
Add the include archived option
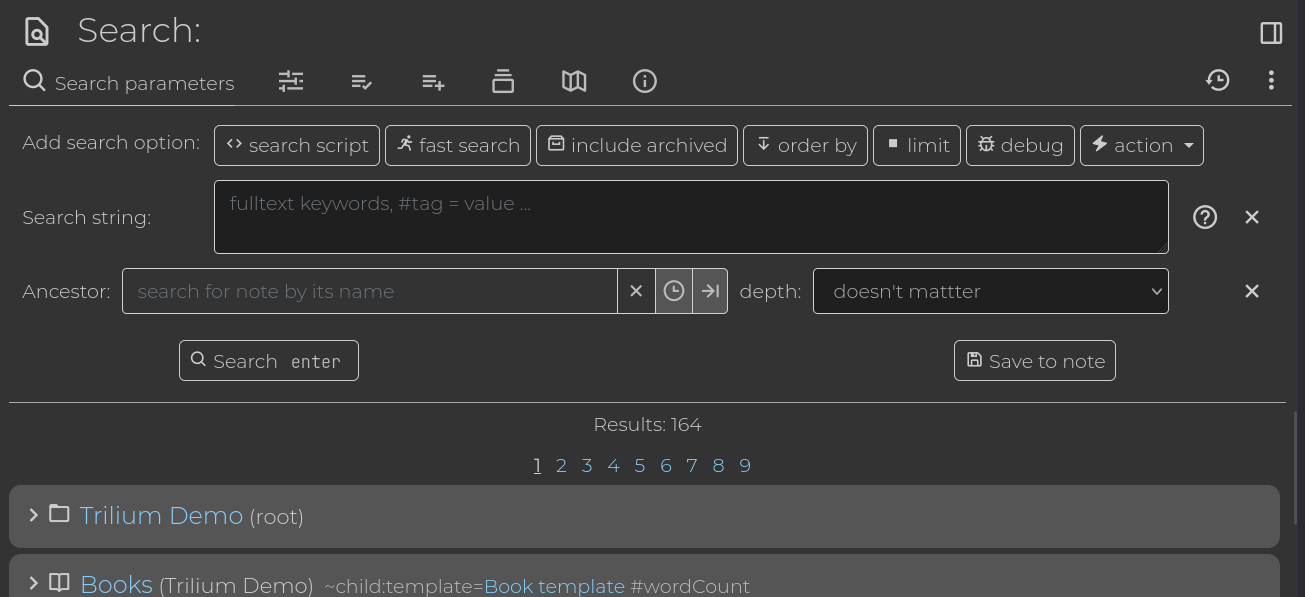point(637,145)
